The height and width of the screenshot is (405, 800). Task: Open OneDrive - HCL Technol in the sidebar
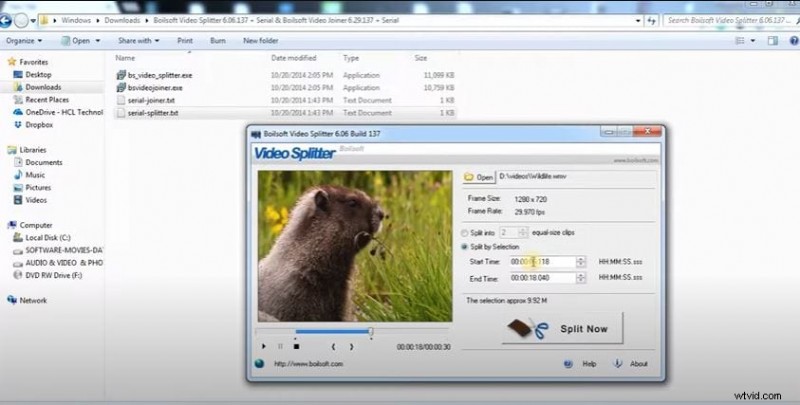[64, 112]
